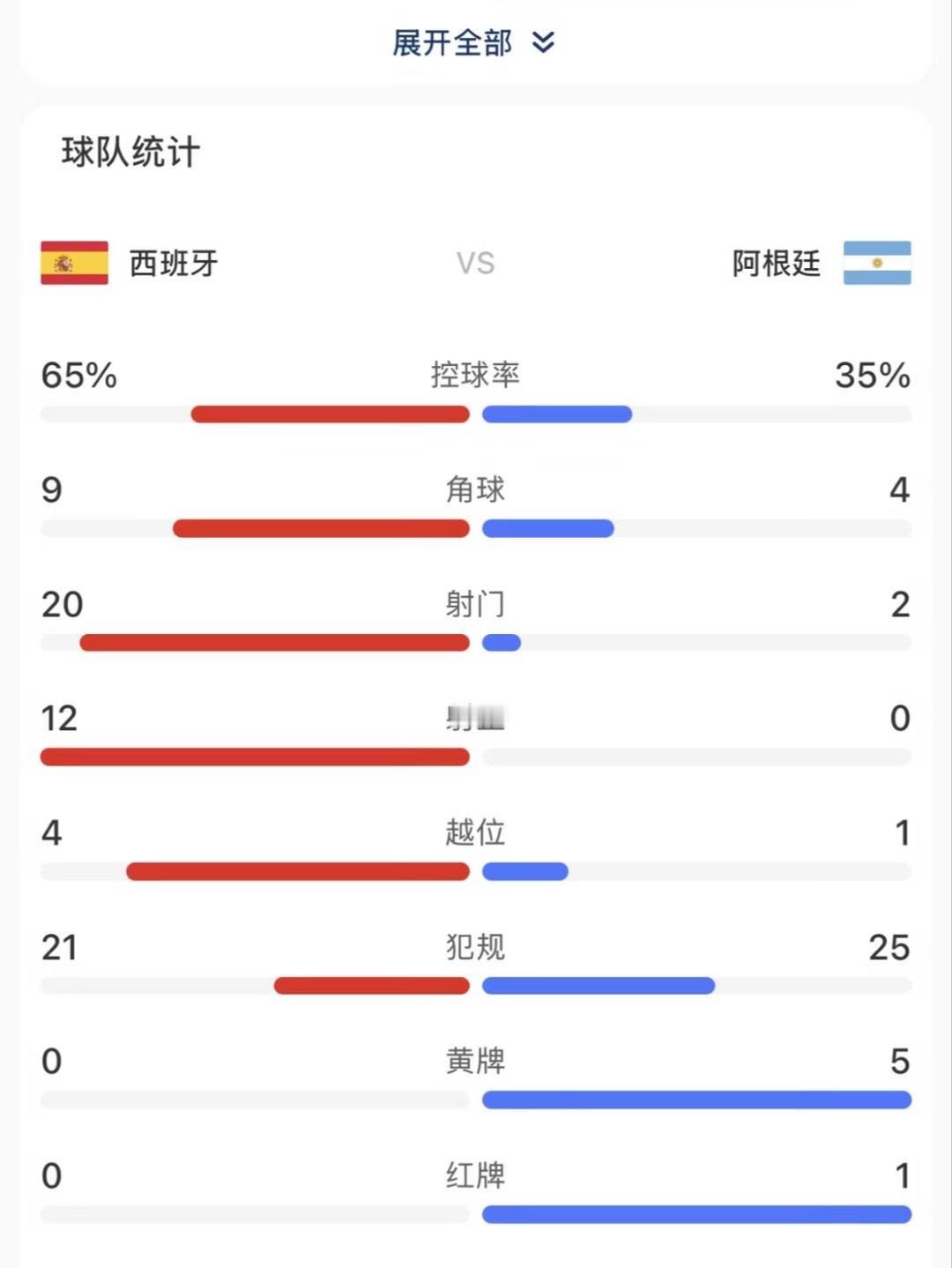
Task: Click the 黄牌 stat label
Action: tap(476, 1061)
